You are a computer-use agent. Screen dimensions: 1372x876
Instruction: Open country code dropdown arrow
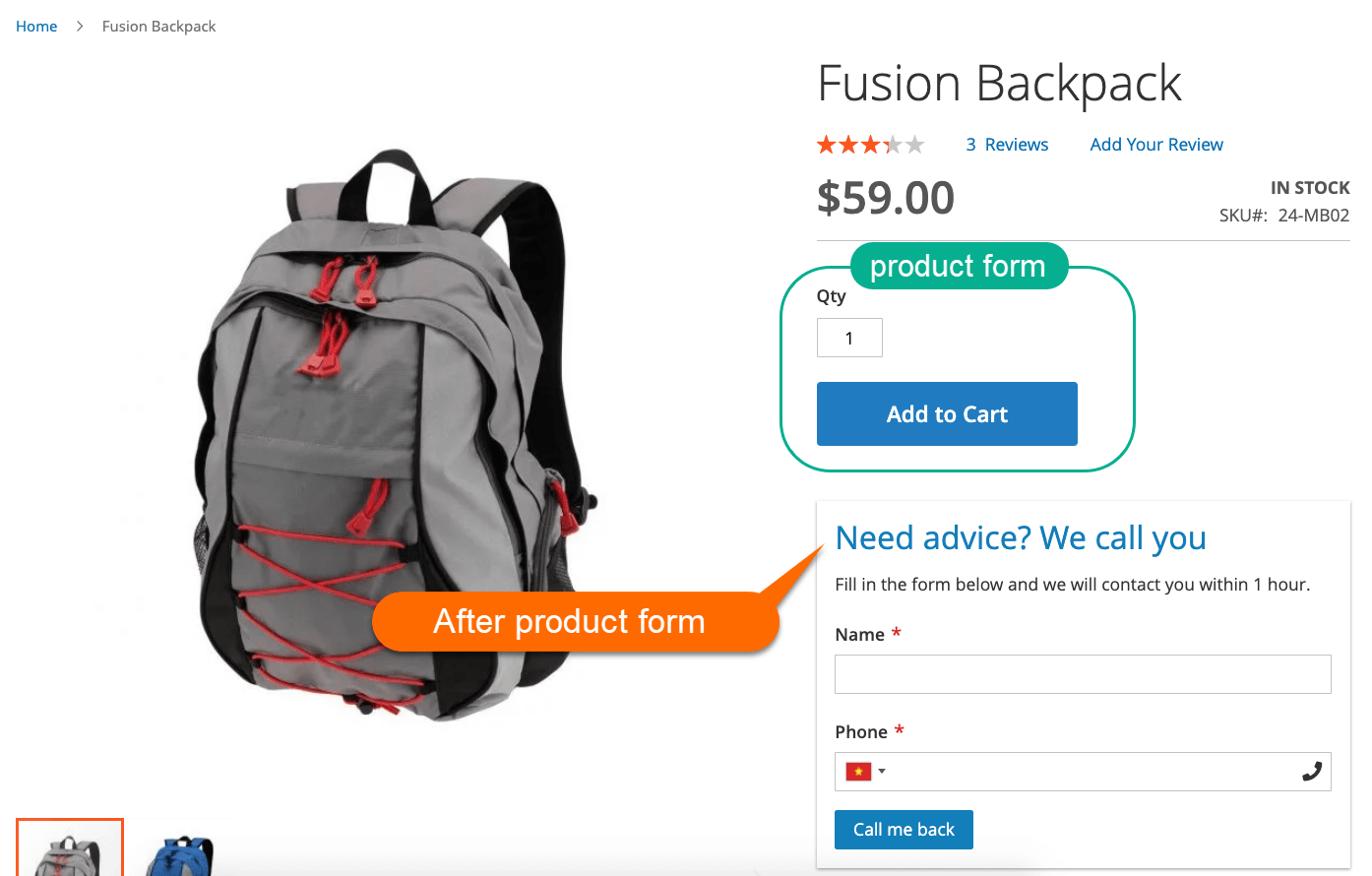pos(882,772)
